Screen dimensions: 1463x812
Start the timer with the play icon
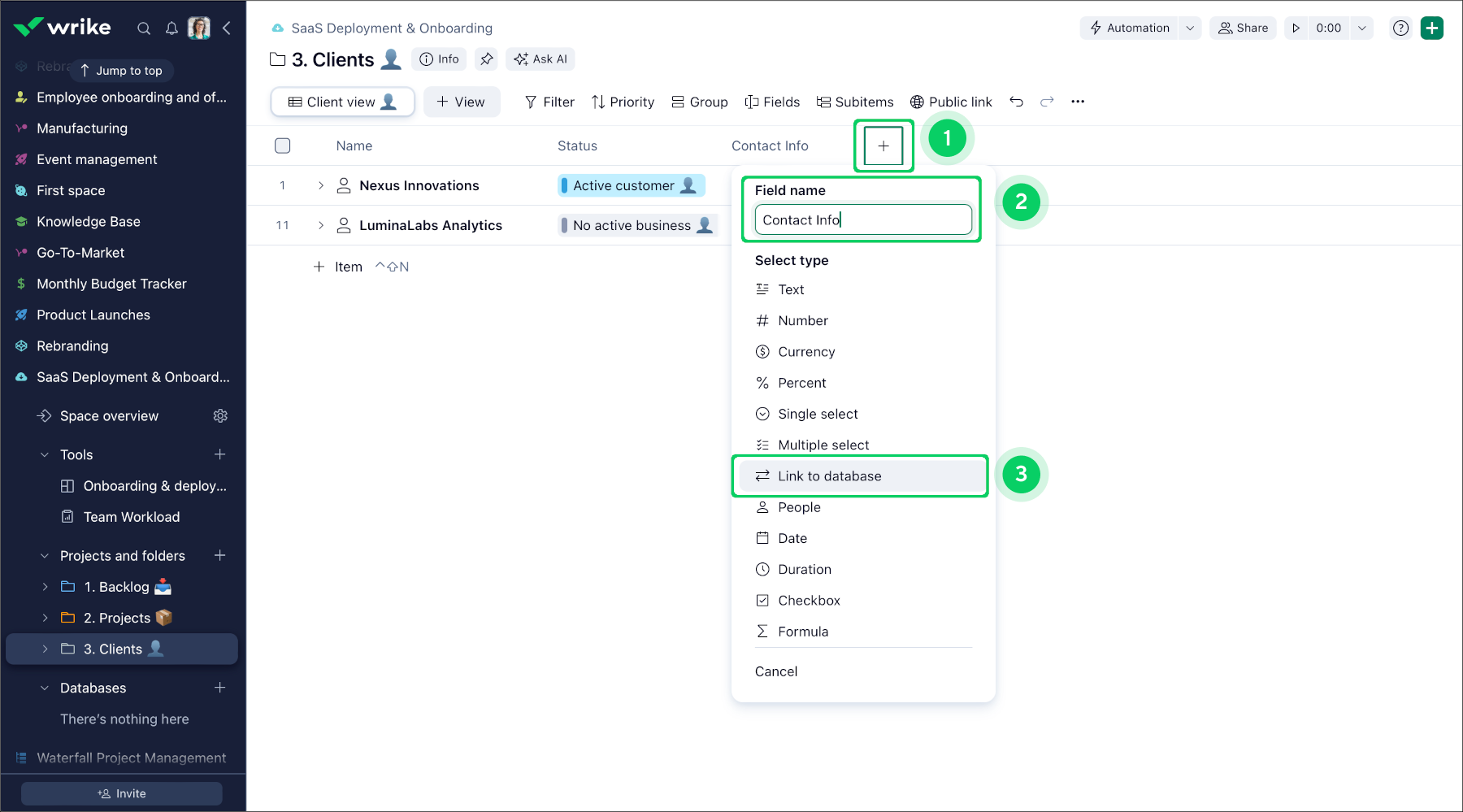pyautogui.click(x=1296, y=27)
